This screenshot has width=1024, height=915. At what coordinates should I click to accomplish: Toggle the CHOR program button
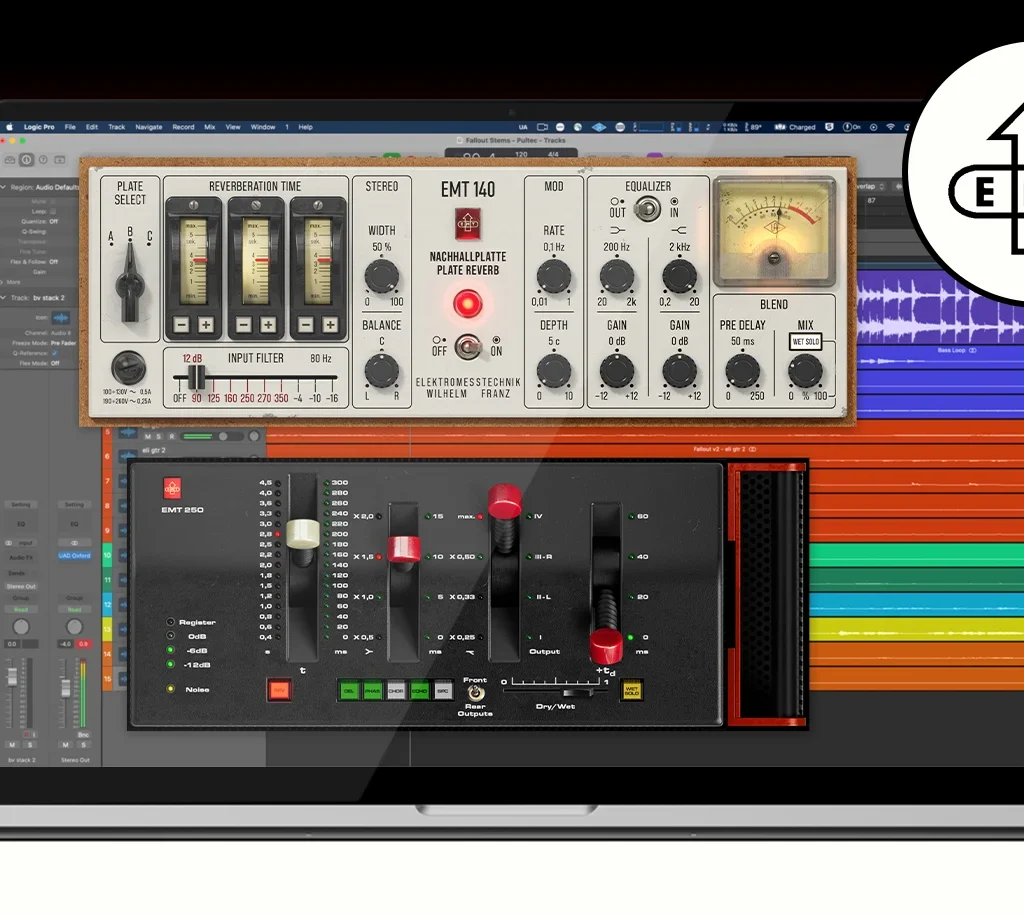coord(396,690)
